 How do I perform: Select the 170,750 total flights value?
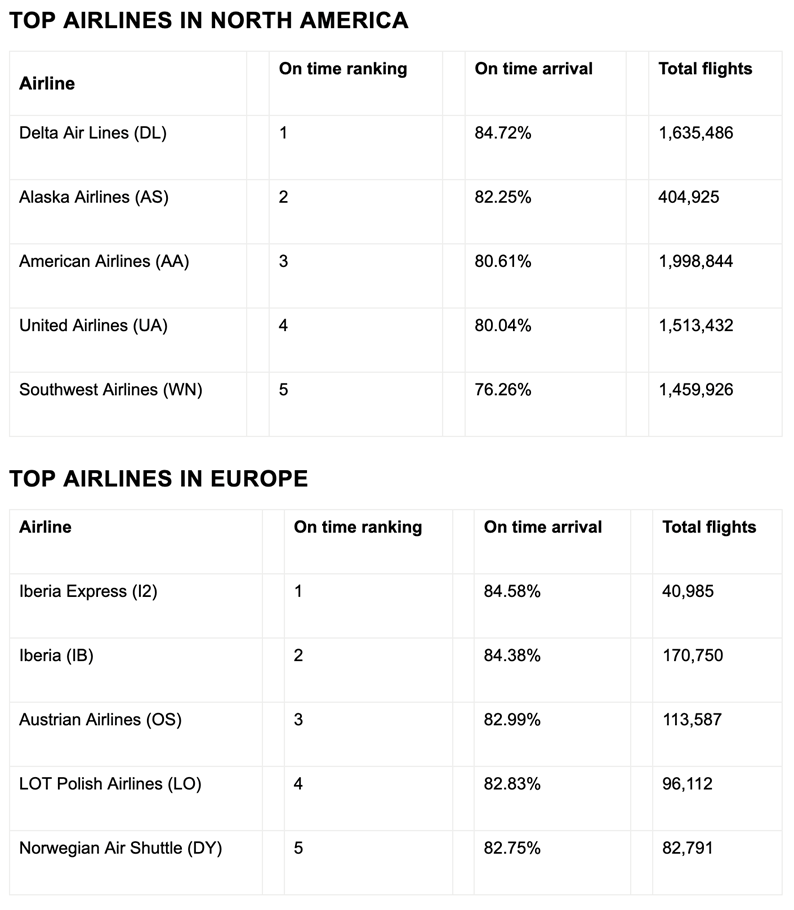point(692,656)
